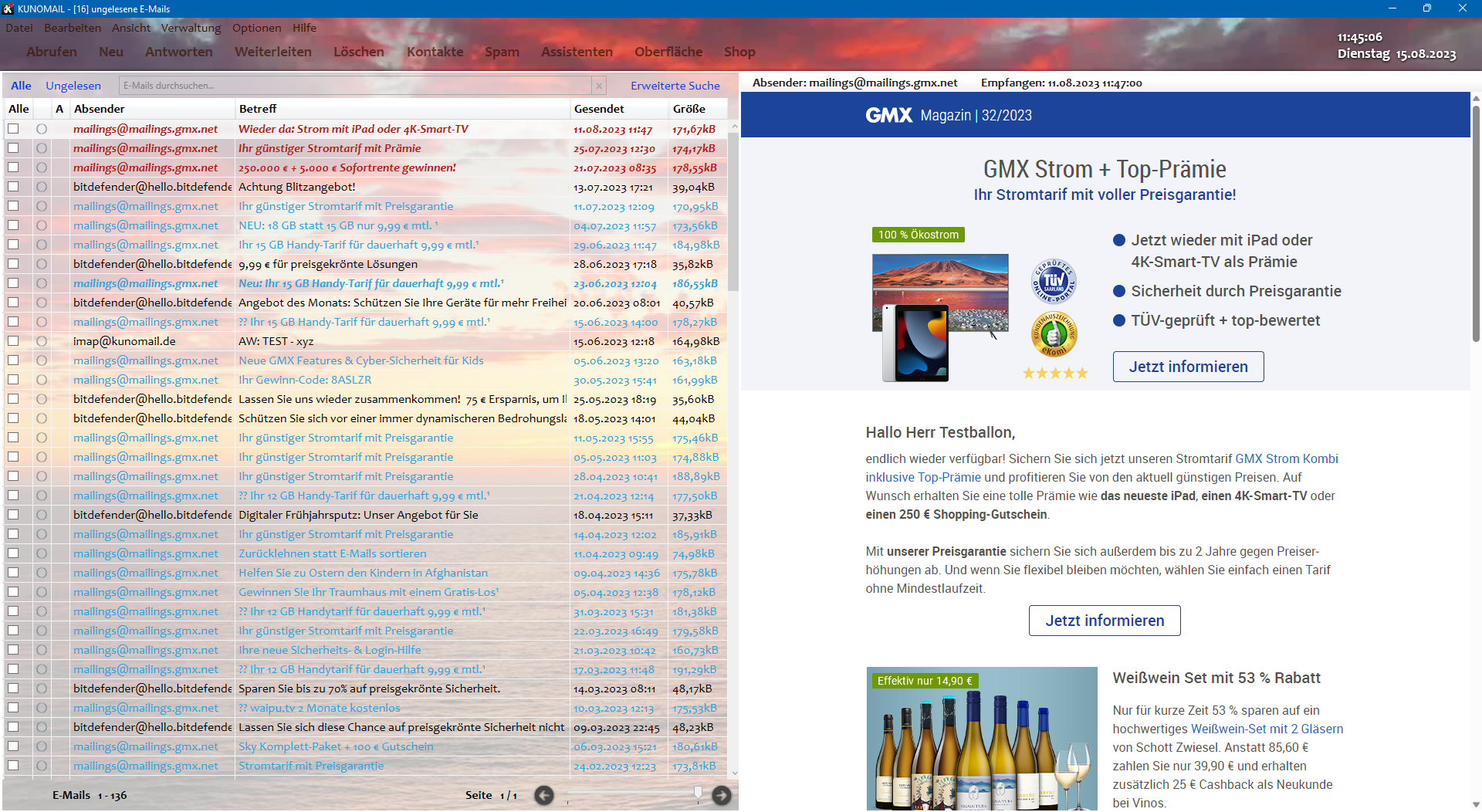Sort by the Betreff column header

pyautogui.click(x=402, y=109)
